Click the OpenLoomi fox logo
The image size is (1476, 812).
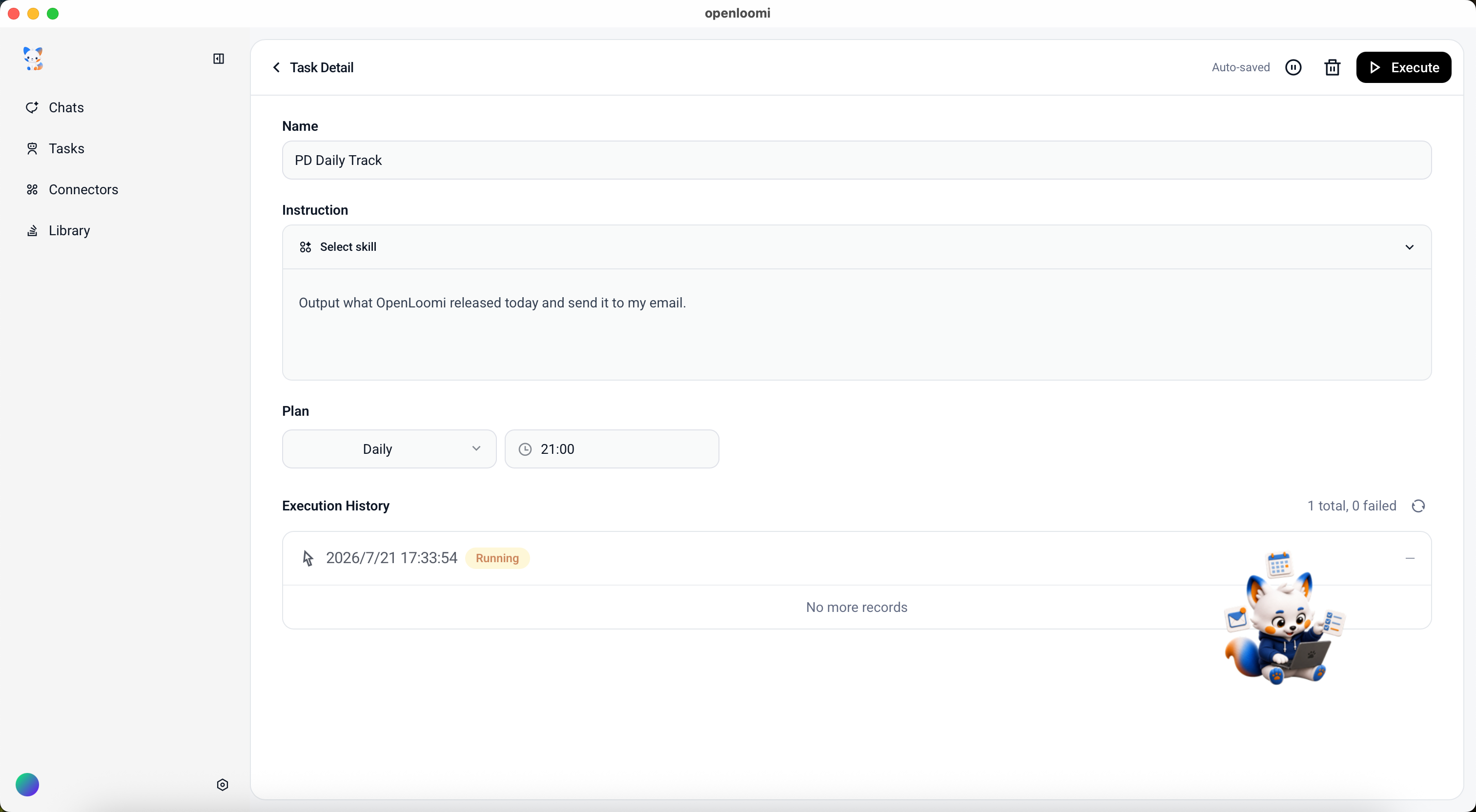(33, 59)
